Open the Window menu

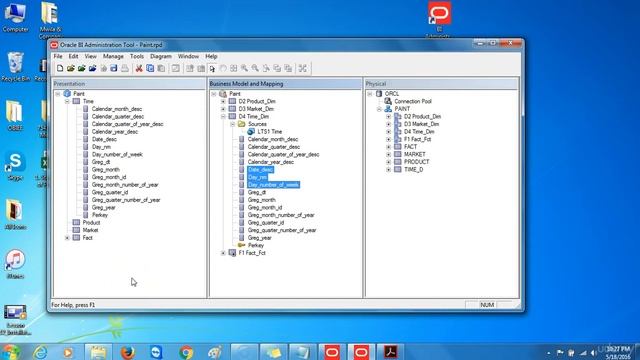pos(188,56)
